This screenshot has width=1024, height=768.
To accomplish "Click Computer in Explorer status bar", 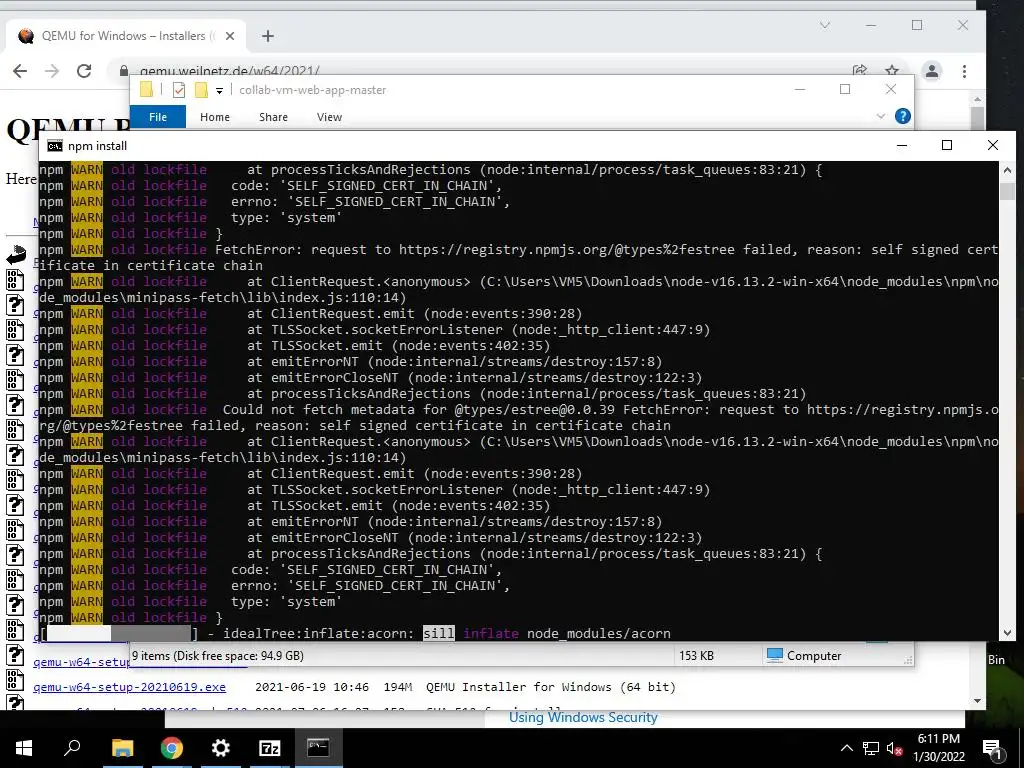I will [x=805, y=656].
